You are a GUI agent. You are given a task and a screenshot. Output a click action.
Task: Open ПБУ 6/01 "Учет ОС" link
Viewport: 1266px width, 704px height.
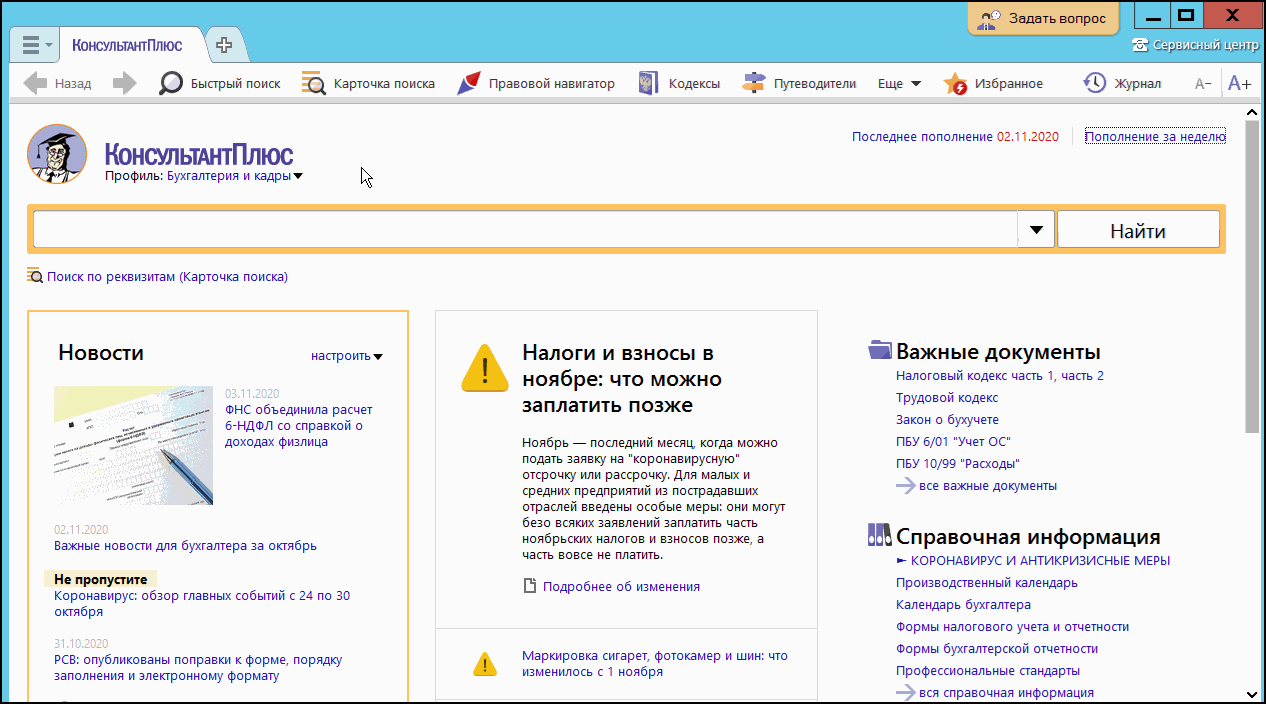(954, 442)
